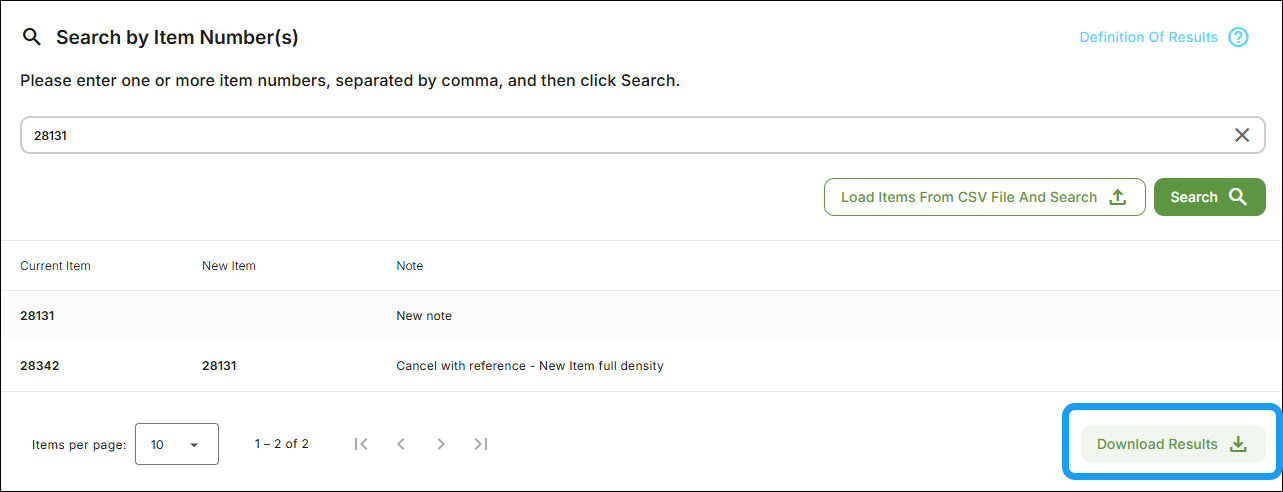
Task: Go to the first page of results
Action: [361, 444]
